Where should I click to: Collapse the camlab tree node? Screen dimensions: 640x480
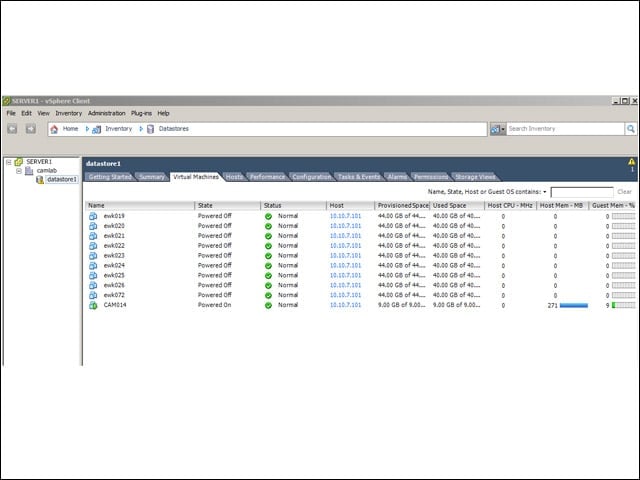click(x=19, y=171)
